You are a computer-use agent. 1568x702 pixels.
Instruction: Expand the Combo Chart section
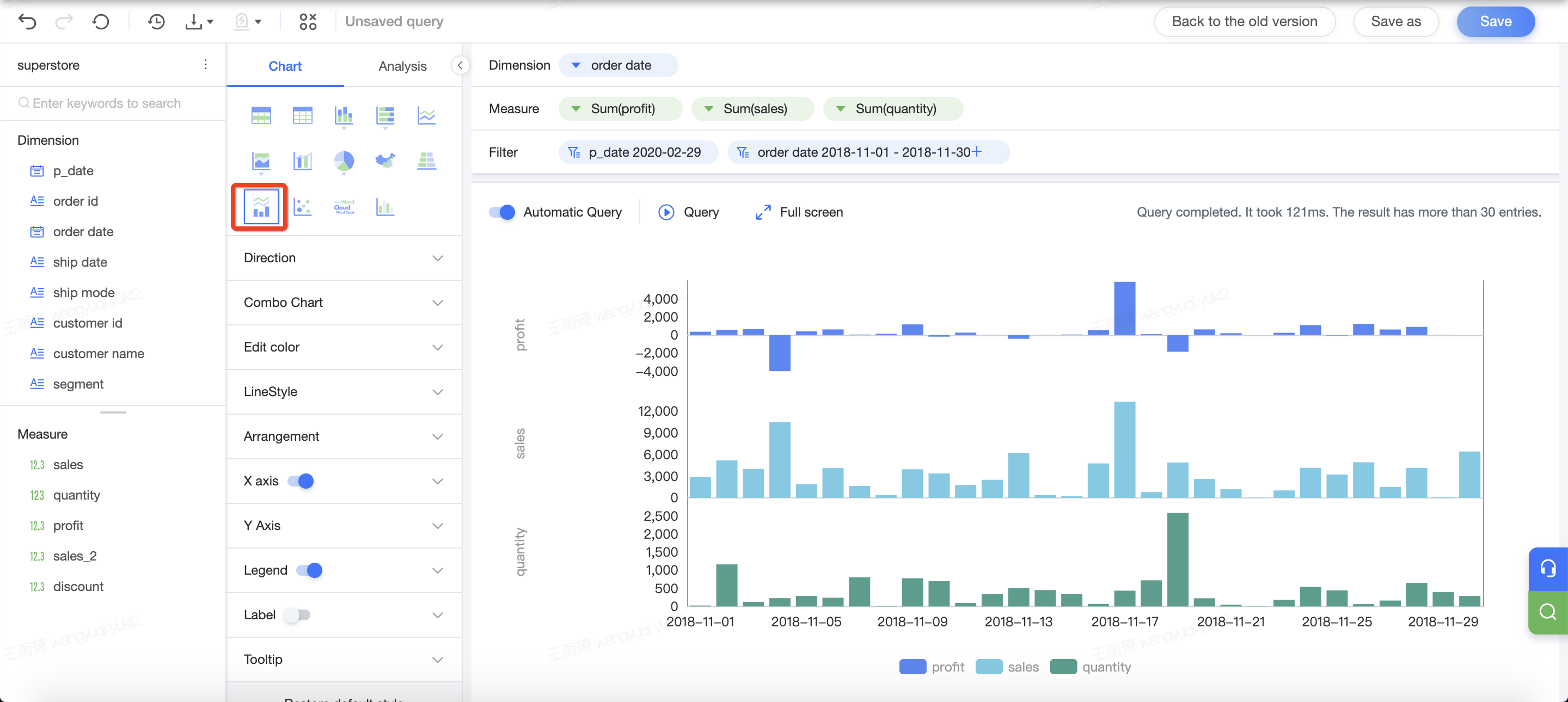pyautogui.click(x=344, y=303)
